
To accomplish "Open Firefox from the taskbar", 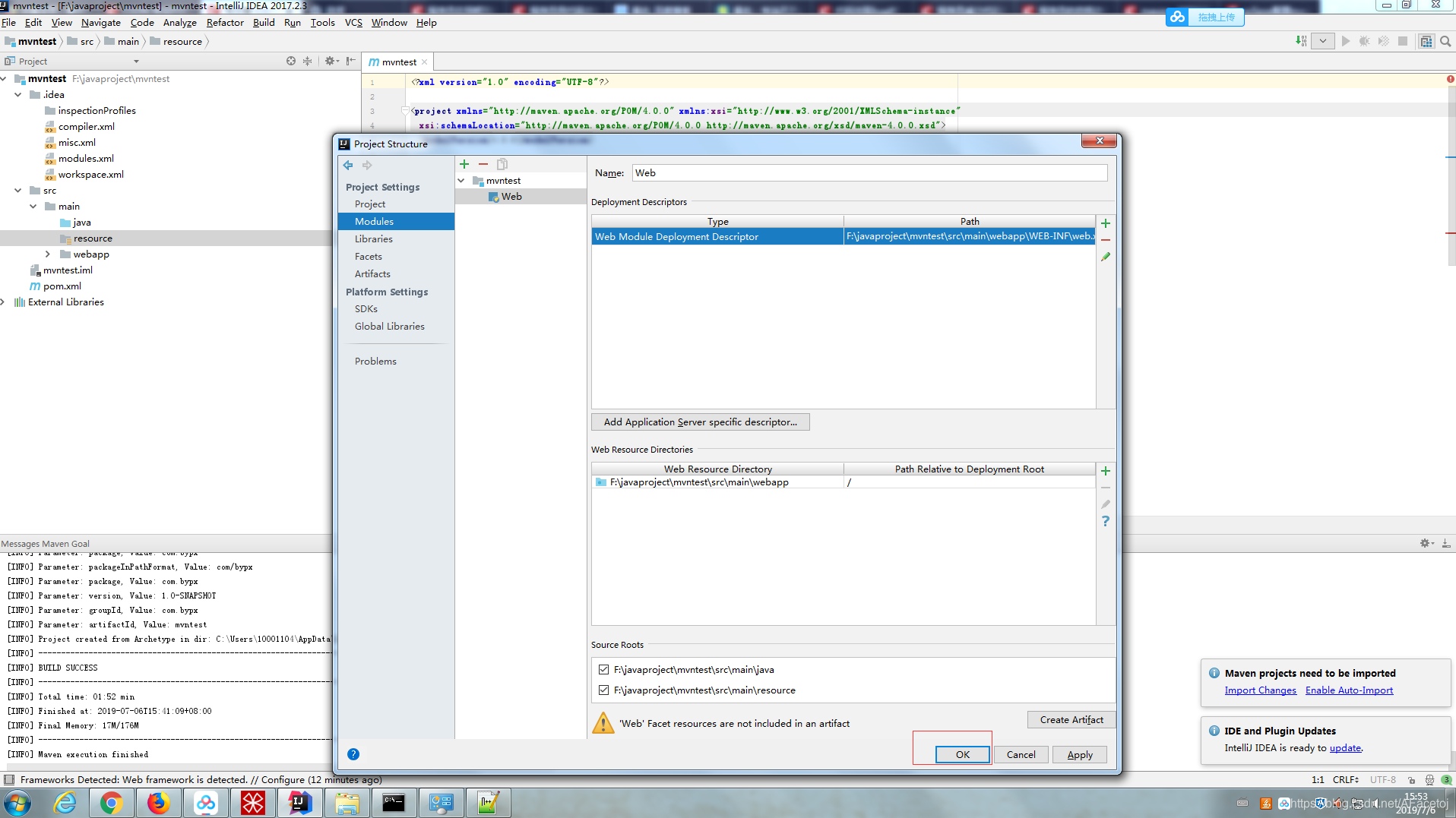I will click(x=158, y=803).
